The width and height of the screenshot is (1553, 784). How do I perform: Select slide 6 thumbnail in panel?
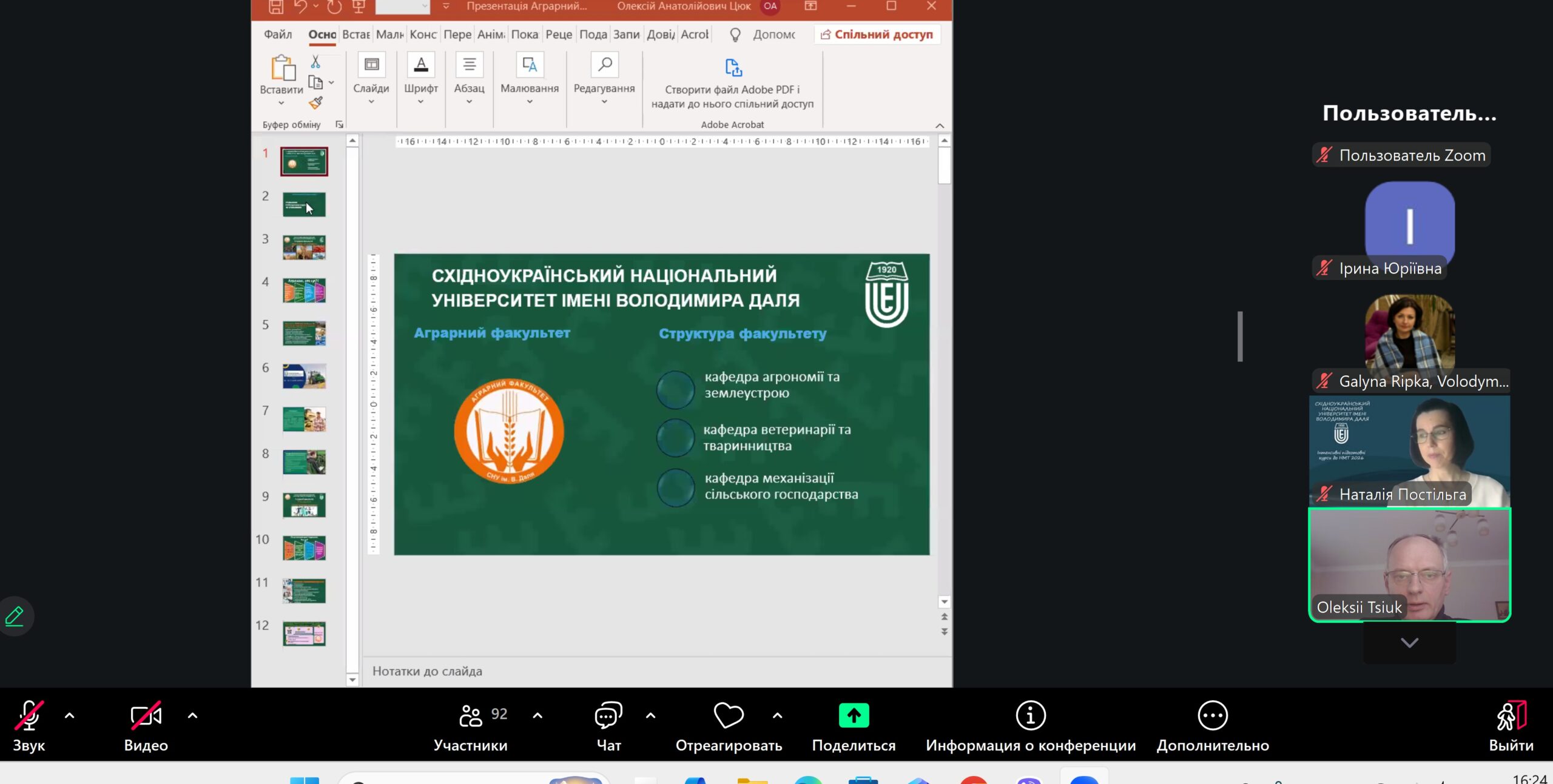point(304,376)
